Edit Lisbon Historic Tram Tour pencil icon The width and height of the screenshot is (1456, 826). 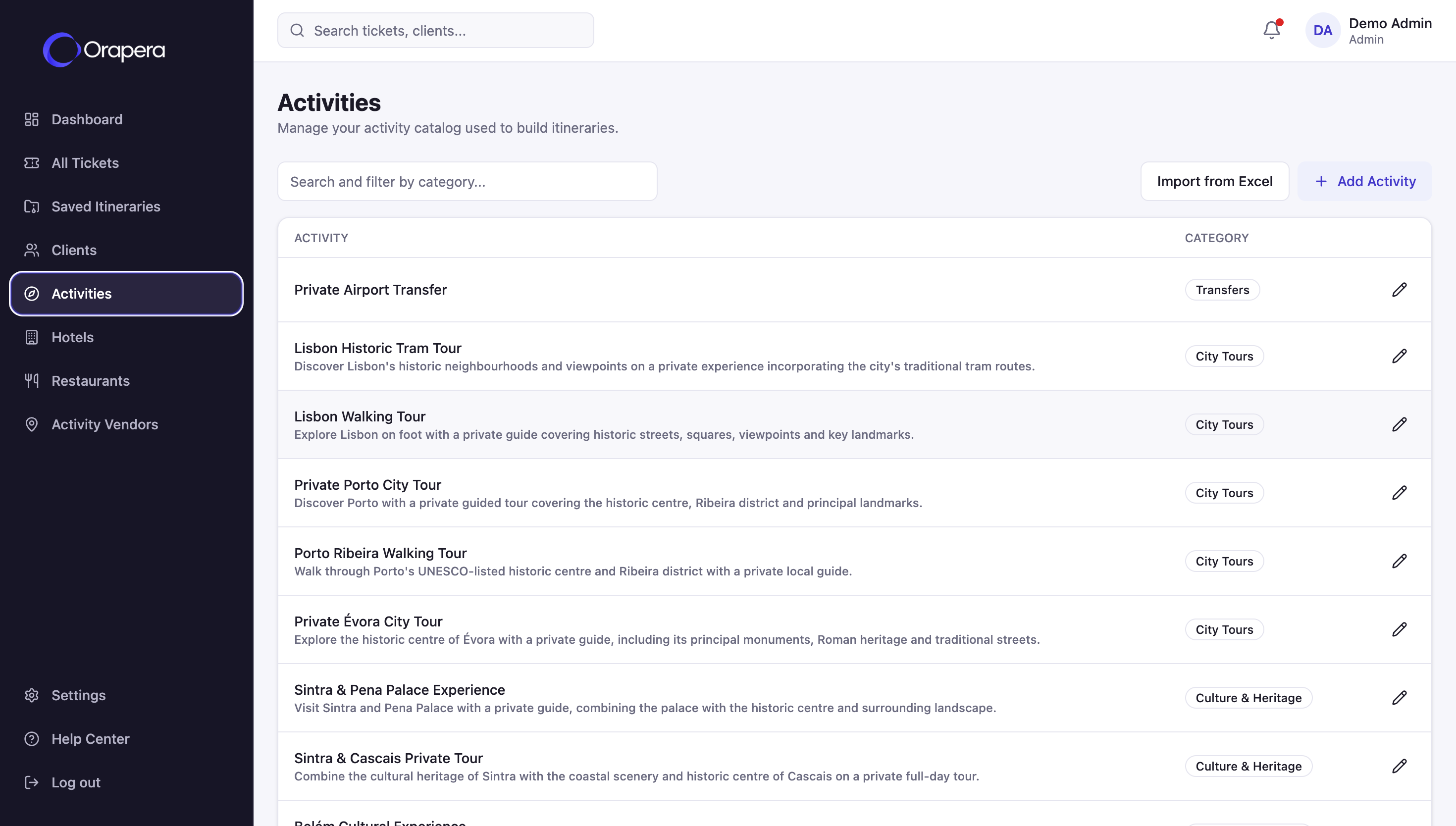1399,356
